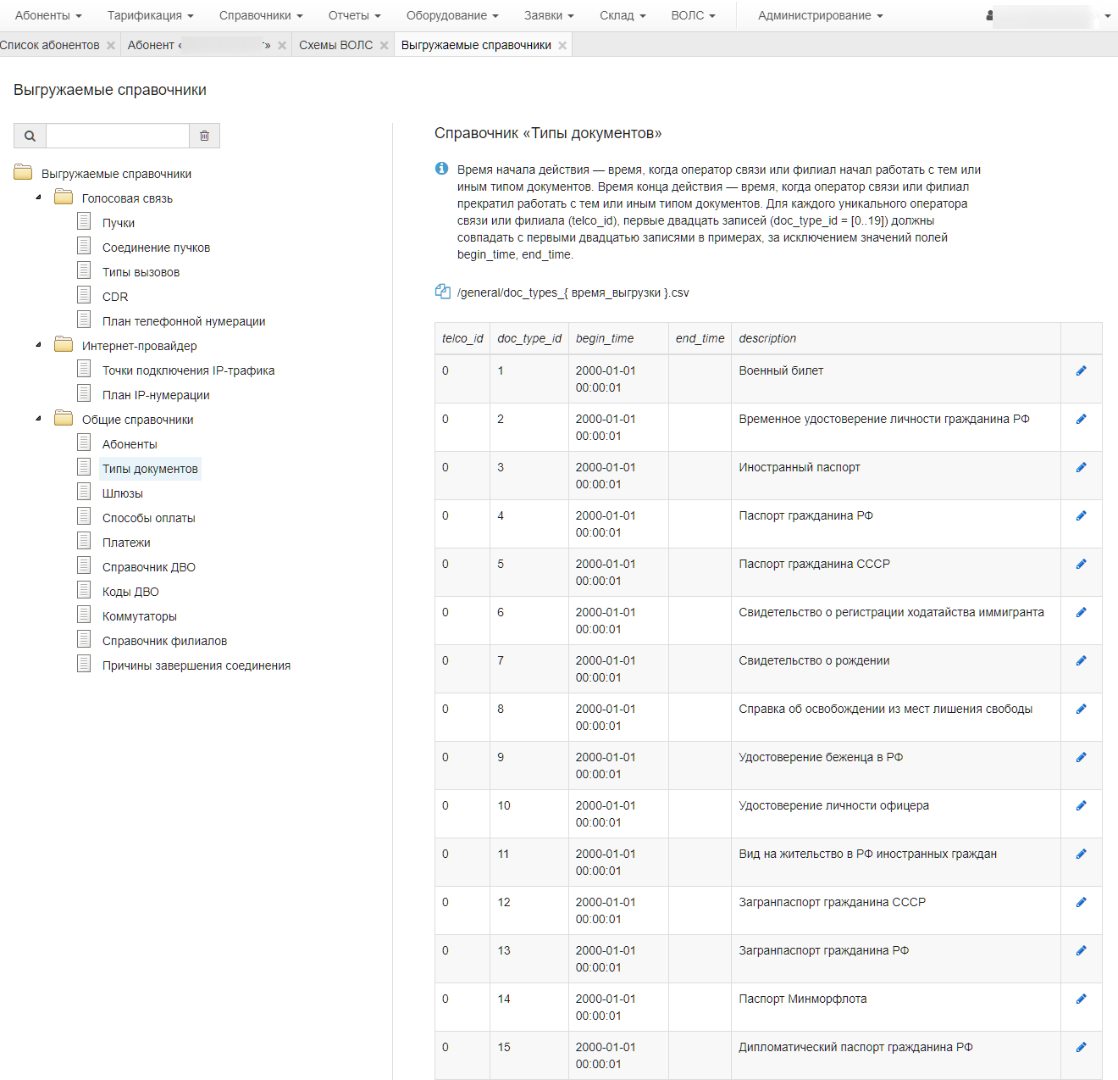Viewport: 1118px width, 1080px height.
Task: Click the Выгружаемые справочники root folder icon
Action: pos(23,173)
